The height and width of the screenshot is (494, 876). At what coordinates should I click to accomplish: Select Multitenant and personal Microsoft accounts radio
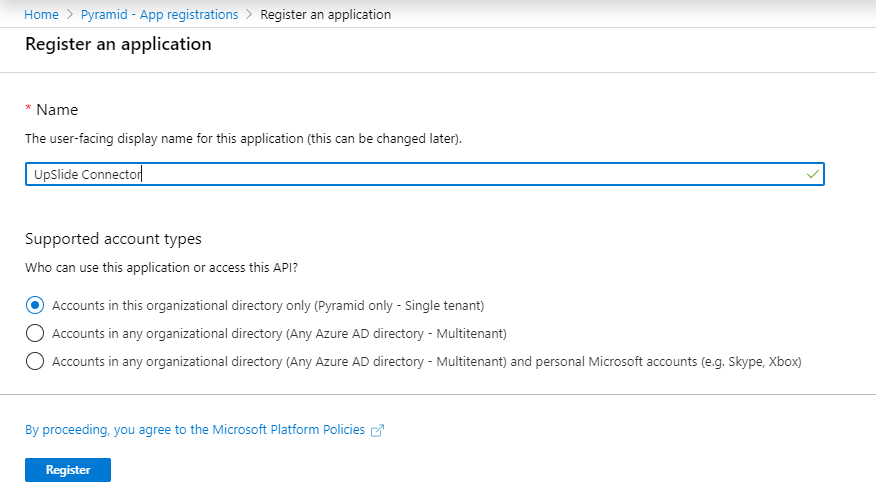pyautogui.click(x=35, y=361)
